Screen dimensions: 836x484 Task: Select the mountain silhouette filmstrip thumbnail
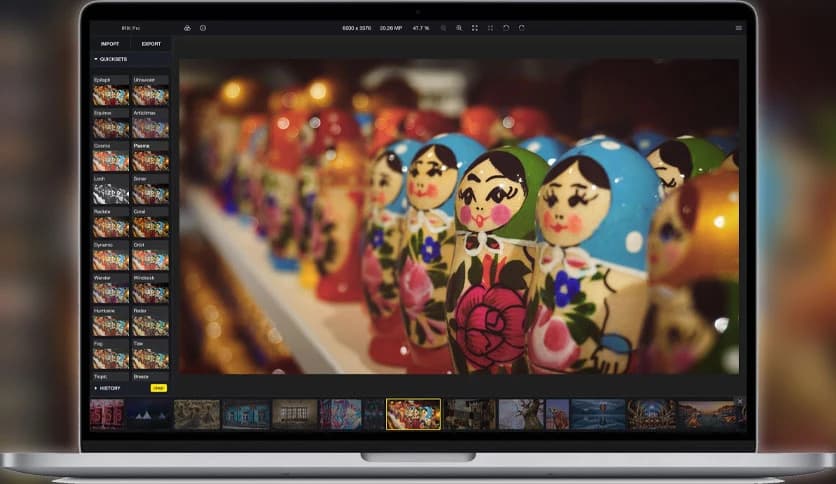(148, 414)
